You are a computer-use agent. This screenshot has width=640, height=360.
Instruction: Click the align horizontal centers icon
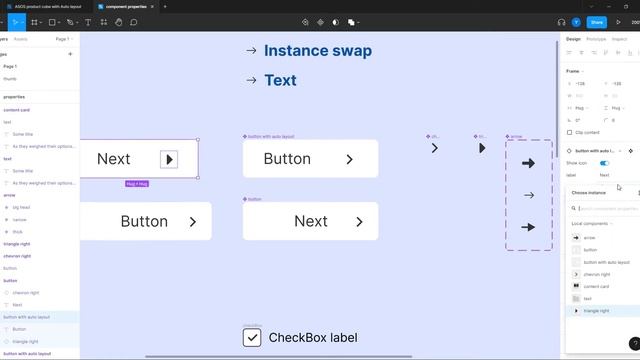[581, 53]
